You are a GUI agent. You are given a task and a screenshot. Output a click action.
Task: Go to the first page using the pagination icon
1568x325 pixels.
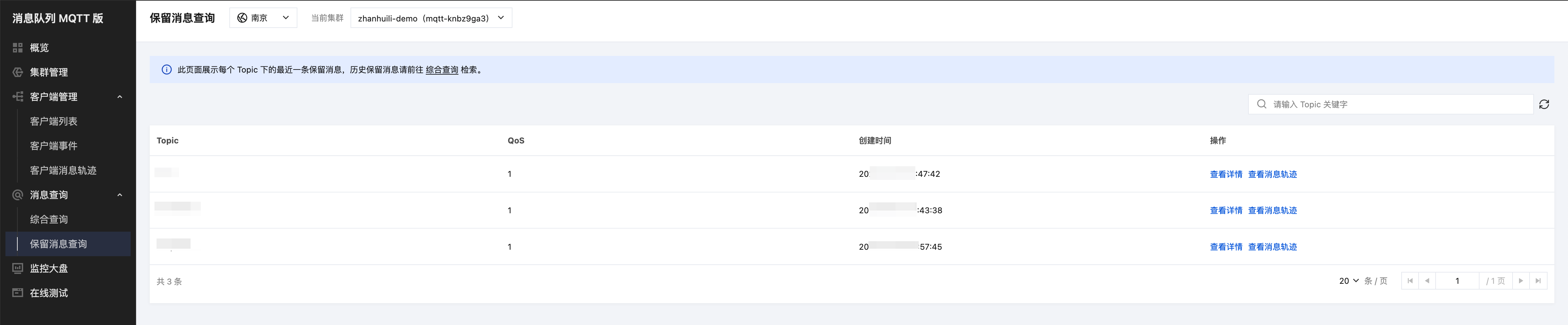click(1410, 281)
